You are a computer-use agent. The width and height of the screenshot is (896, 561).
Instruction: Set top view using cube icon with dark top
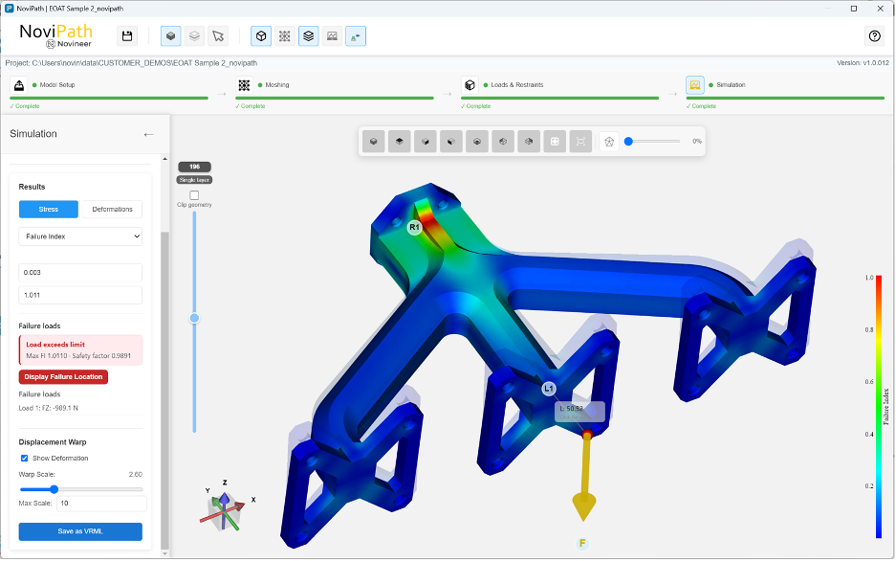click(x=399, y=142)
